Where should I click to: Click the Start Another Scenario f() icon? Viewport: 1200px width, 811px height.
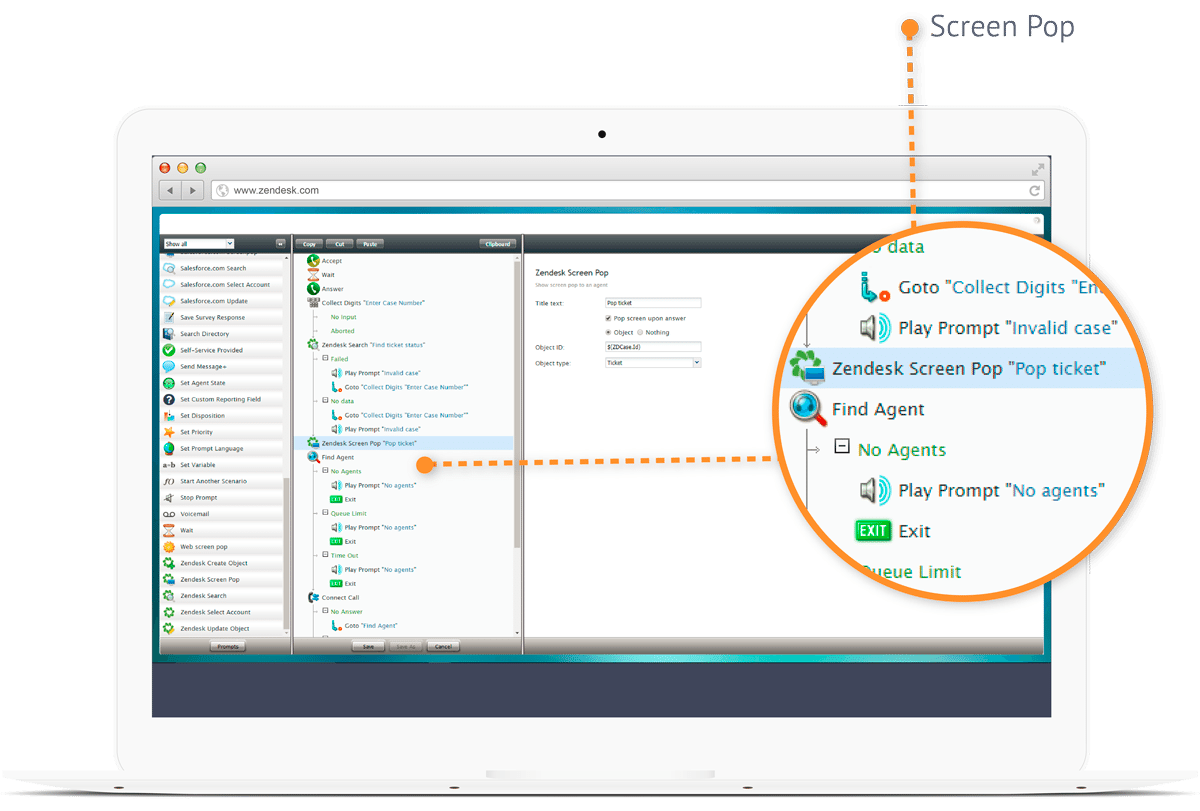[169, 481]
